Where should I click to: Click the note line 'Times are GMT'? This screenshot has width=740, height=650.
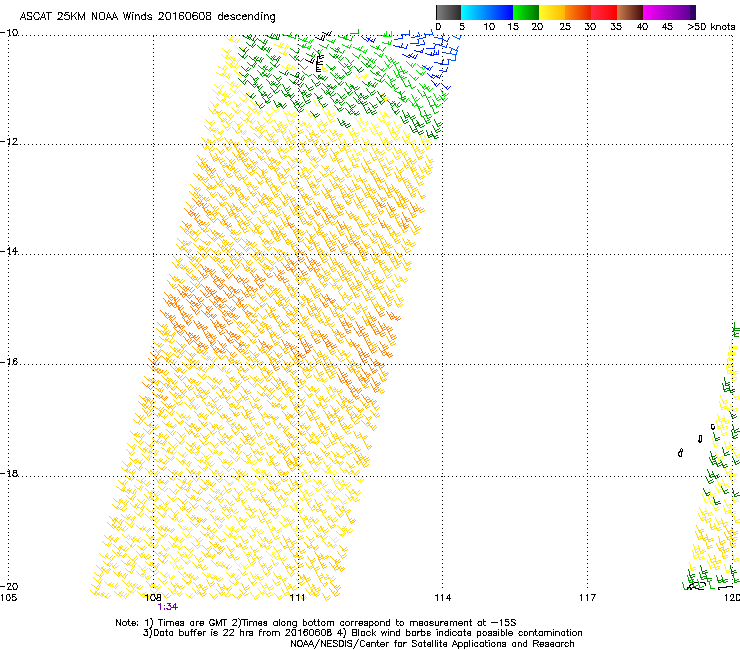(191, 623)
